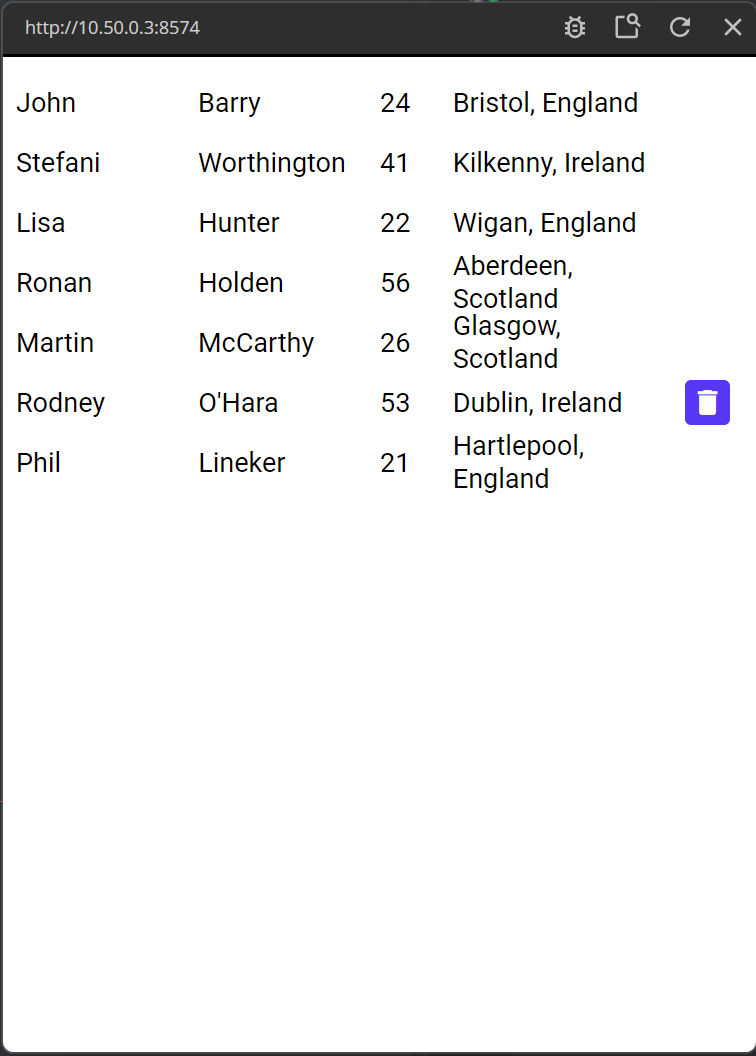
Task: Select first name John
Action: (46, 103)
